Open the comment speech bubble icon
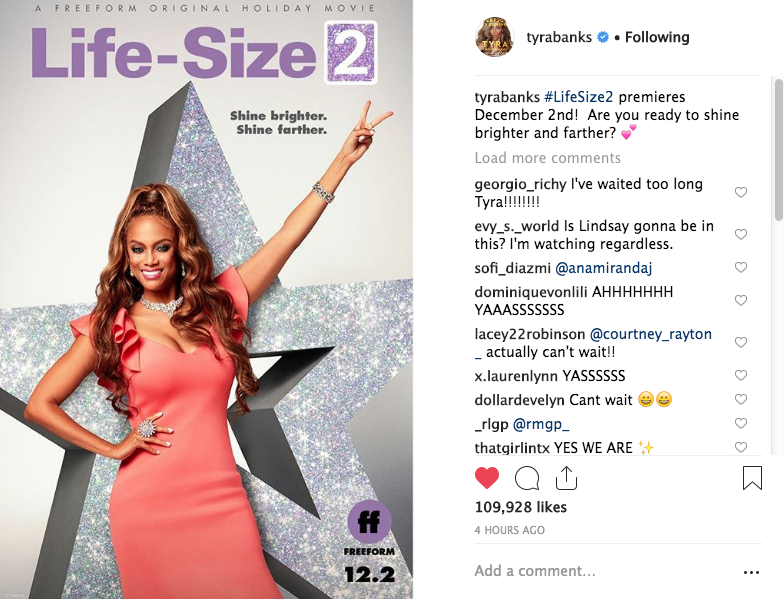 coord(527,478)
